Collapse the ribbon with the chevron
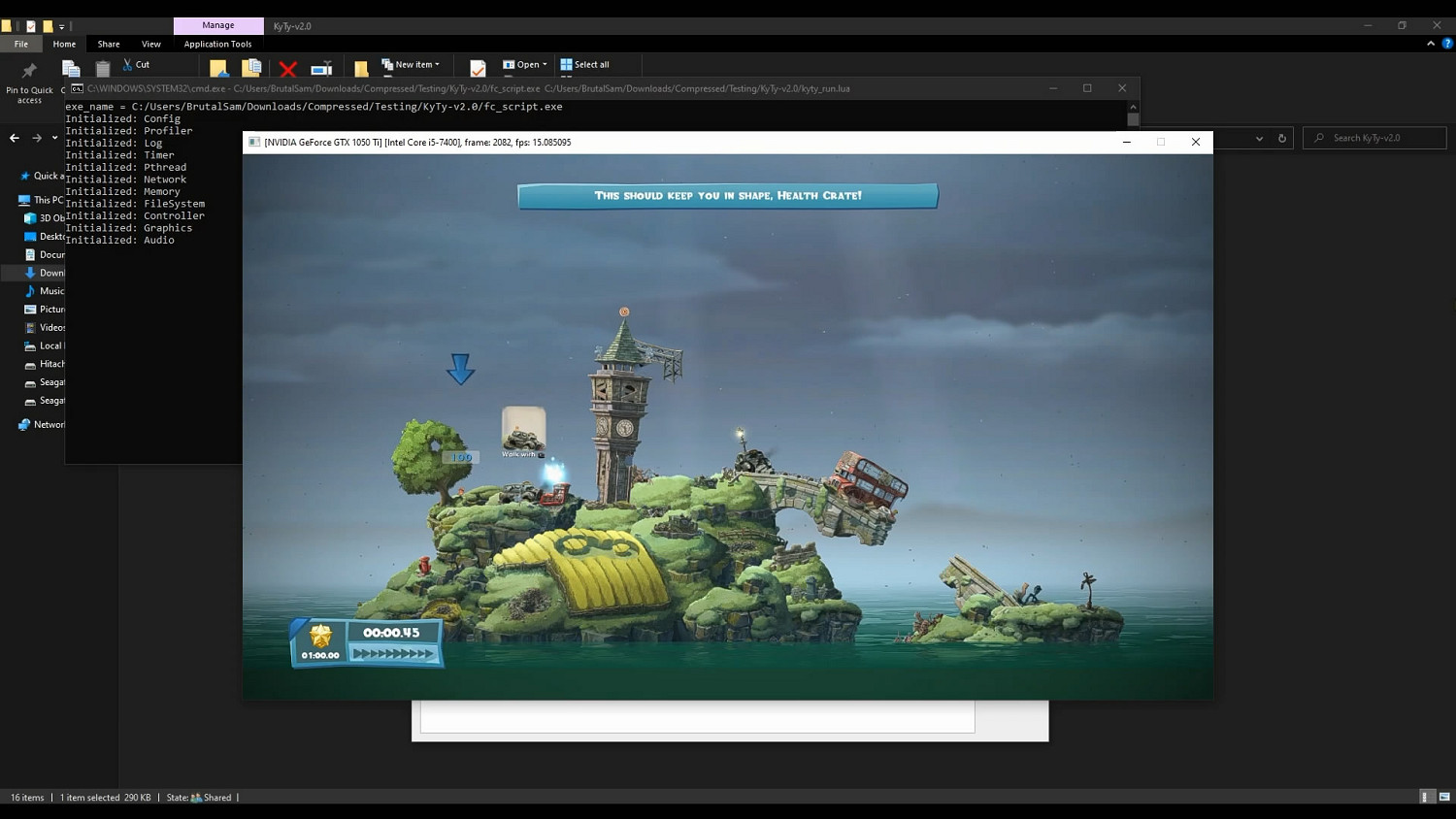The height and width of the screenshot is (819, 1456). coord(1431,44)
